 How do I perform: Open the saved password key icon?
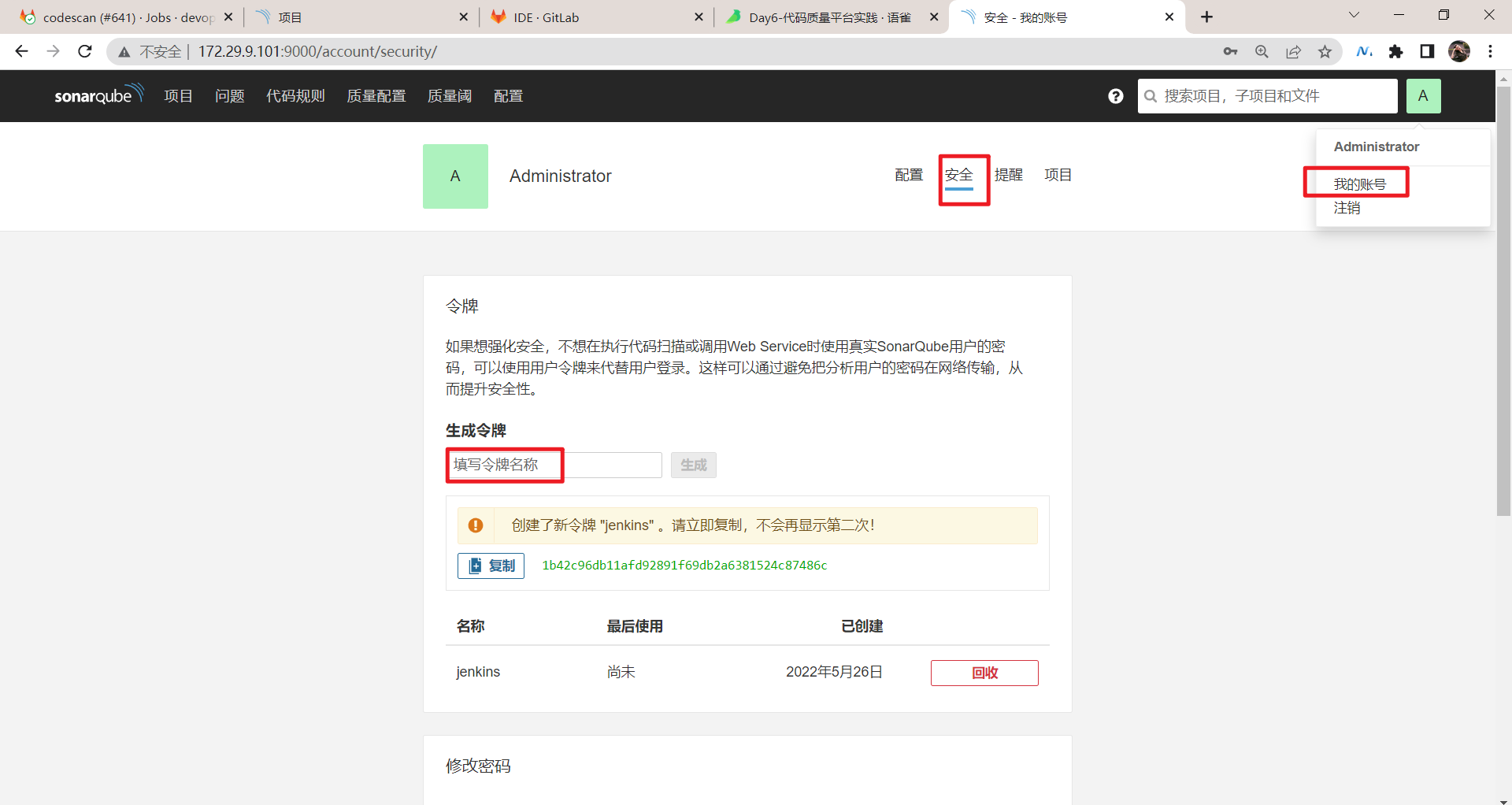1230,51
